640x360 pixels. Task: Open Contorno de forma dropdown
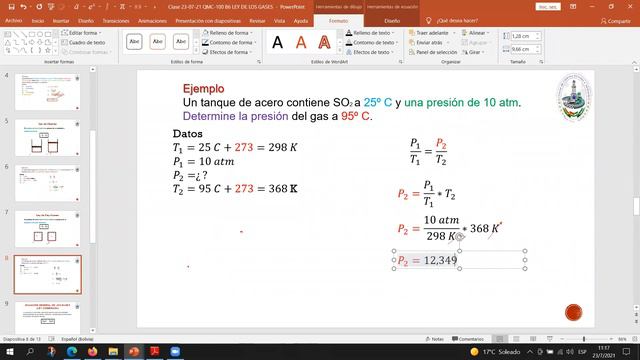coord(229,42)
